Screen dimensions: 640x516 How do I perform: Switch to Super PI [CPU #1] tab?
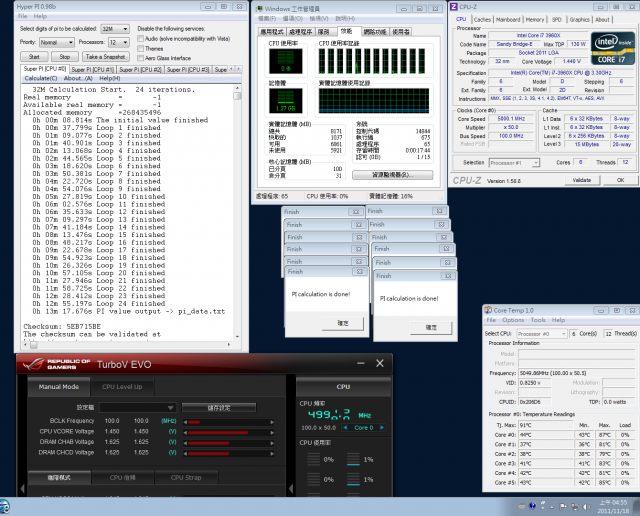(x=92, y=70)
